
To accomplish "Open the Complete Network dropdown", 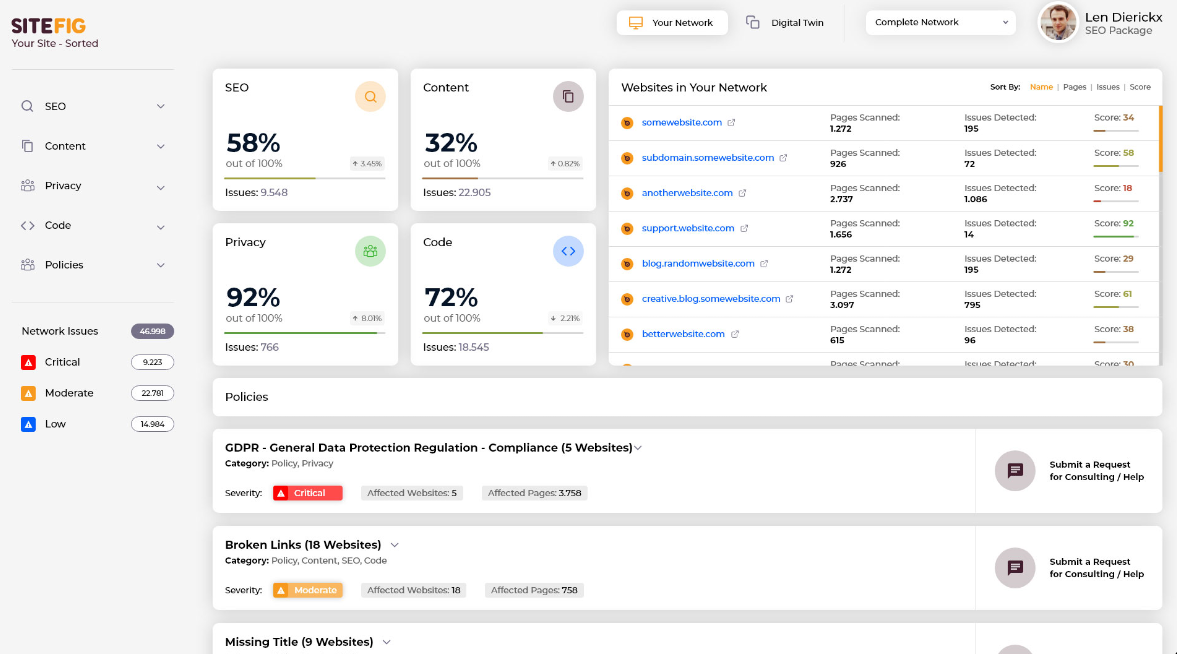I will click(940, 23).
